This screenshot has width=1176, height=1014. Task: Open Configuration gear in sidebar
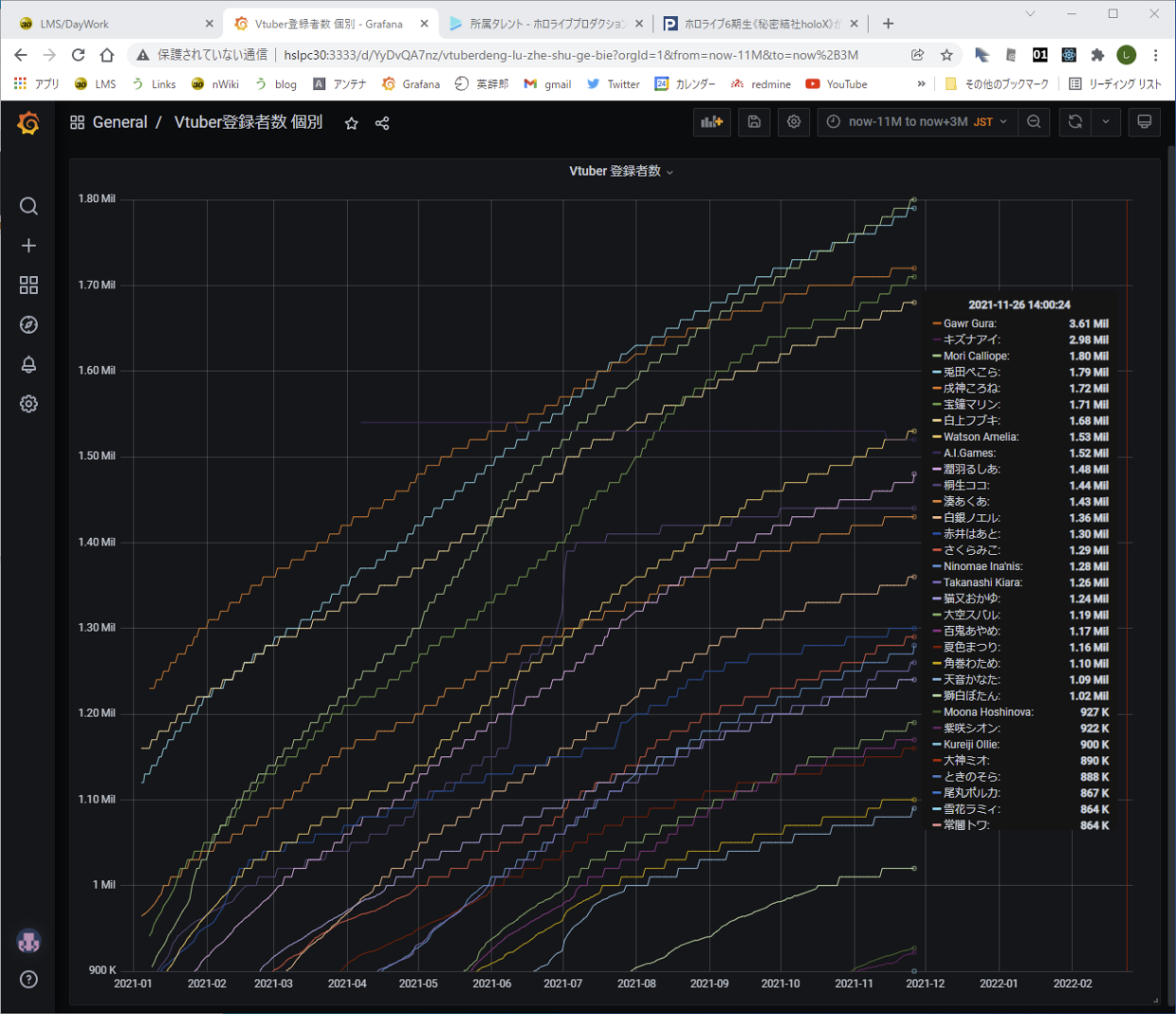(x=28, y=404)
